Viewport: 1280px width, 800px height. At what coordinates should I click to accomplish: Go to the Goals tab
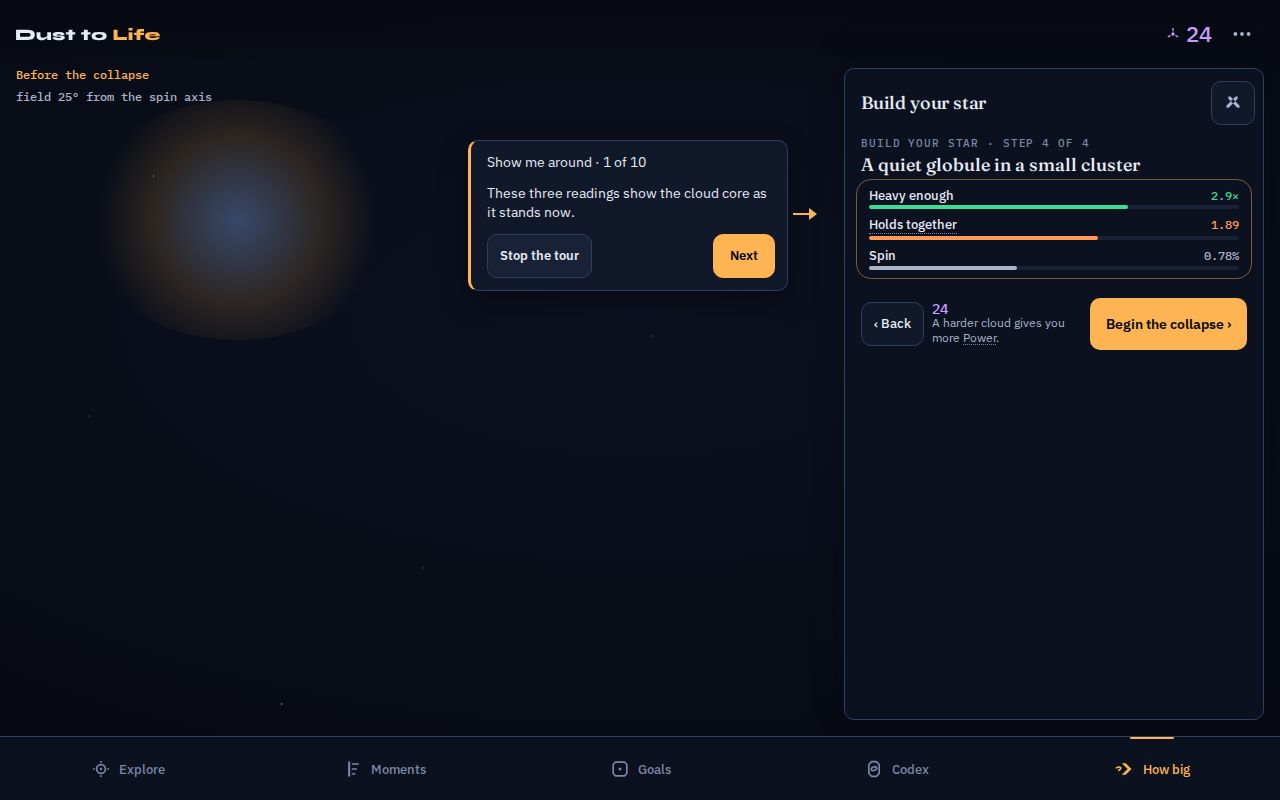(641, 769)
